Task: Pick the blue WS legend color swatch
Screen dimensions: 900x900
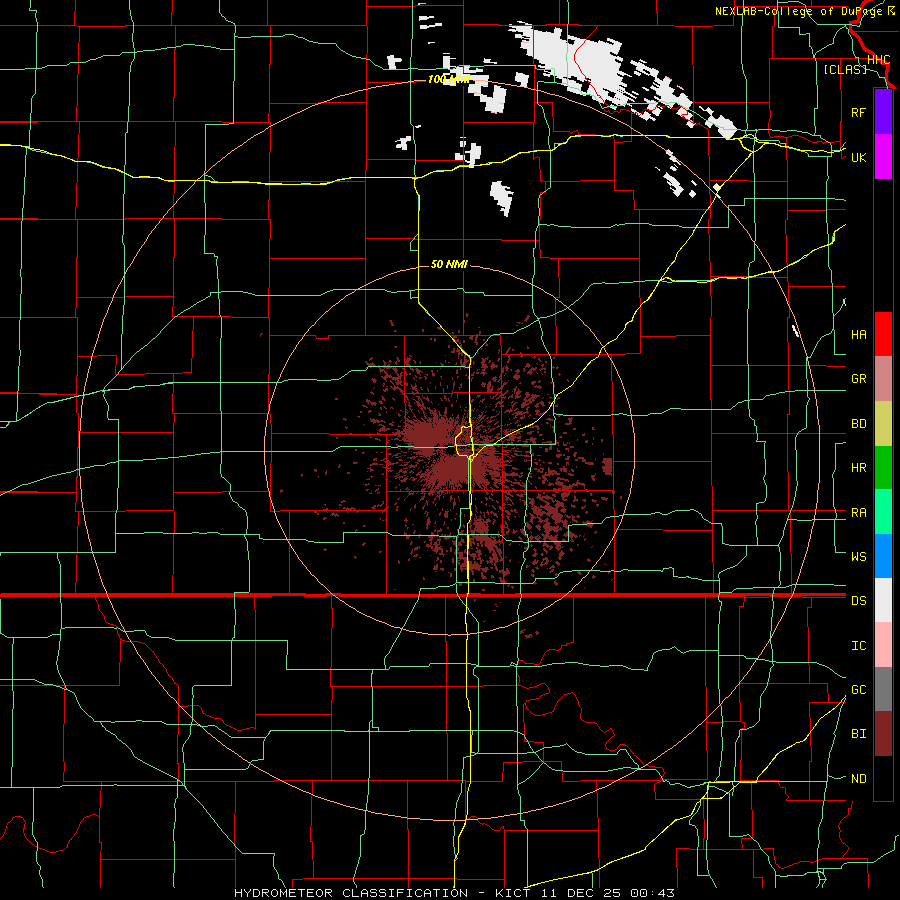Action: (x=883, y=556)
